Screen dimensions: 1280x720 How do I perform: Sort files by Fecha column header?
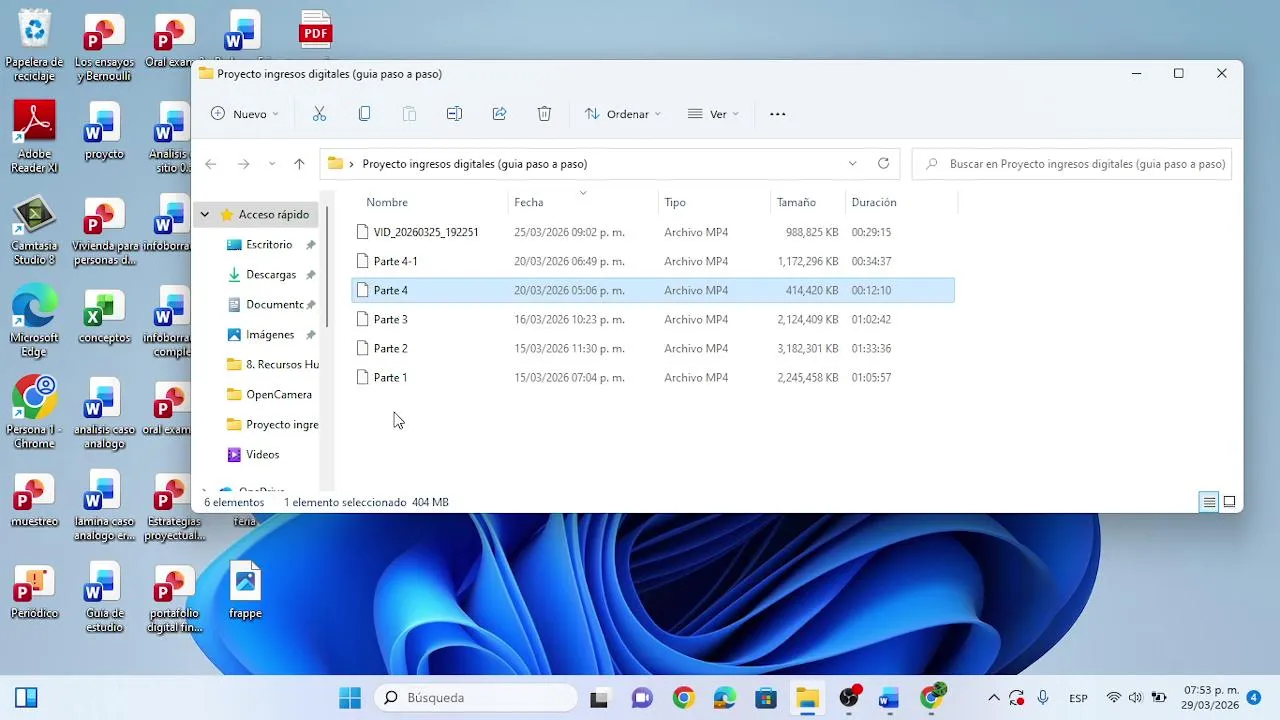coord(528,202)
